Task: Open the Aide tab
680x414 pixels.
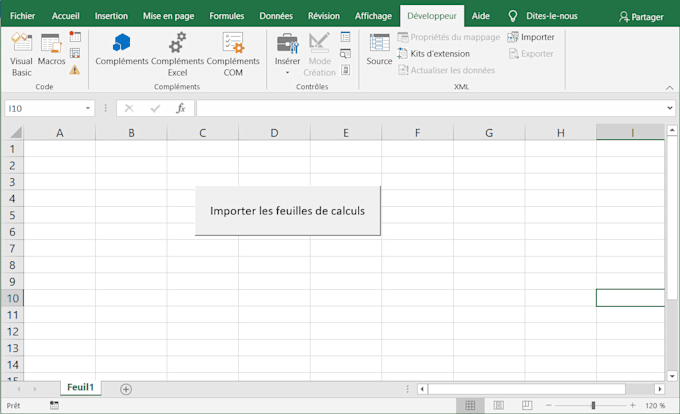Action: coord(481,16)
